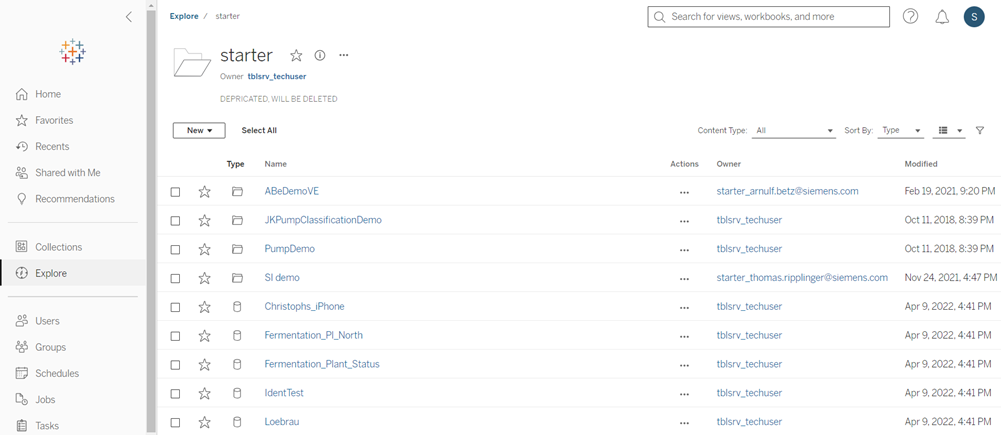Click the Explore breadcrumb link
This screenshot has width=1001, height=435.
tap(184, 16)
